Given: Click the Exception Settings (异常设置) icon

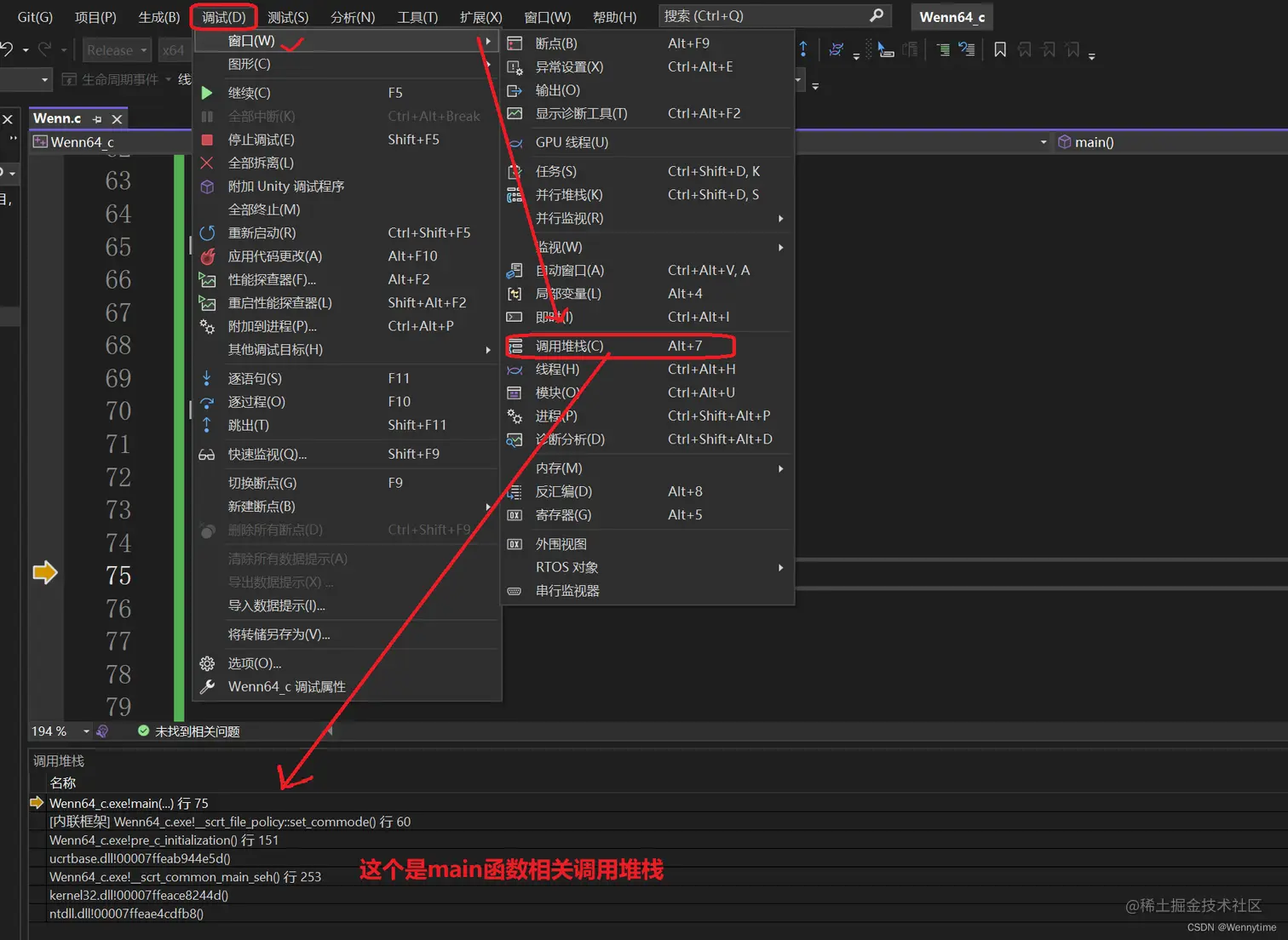Looking at the screenshot, I should [515, 67].
